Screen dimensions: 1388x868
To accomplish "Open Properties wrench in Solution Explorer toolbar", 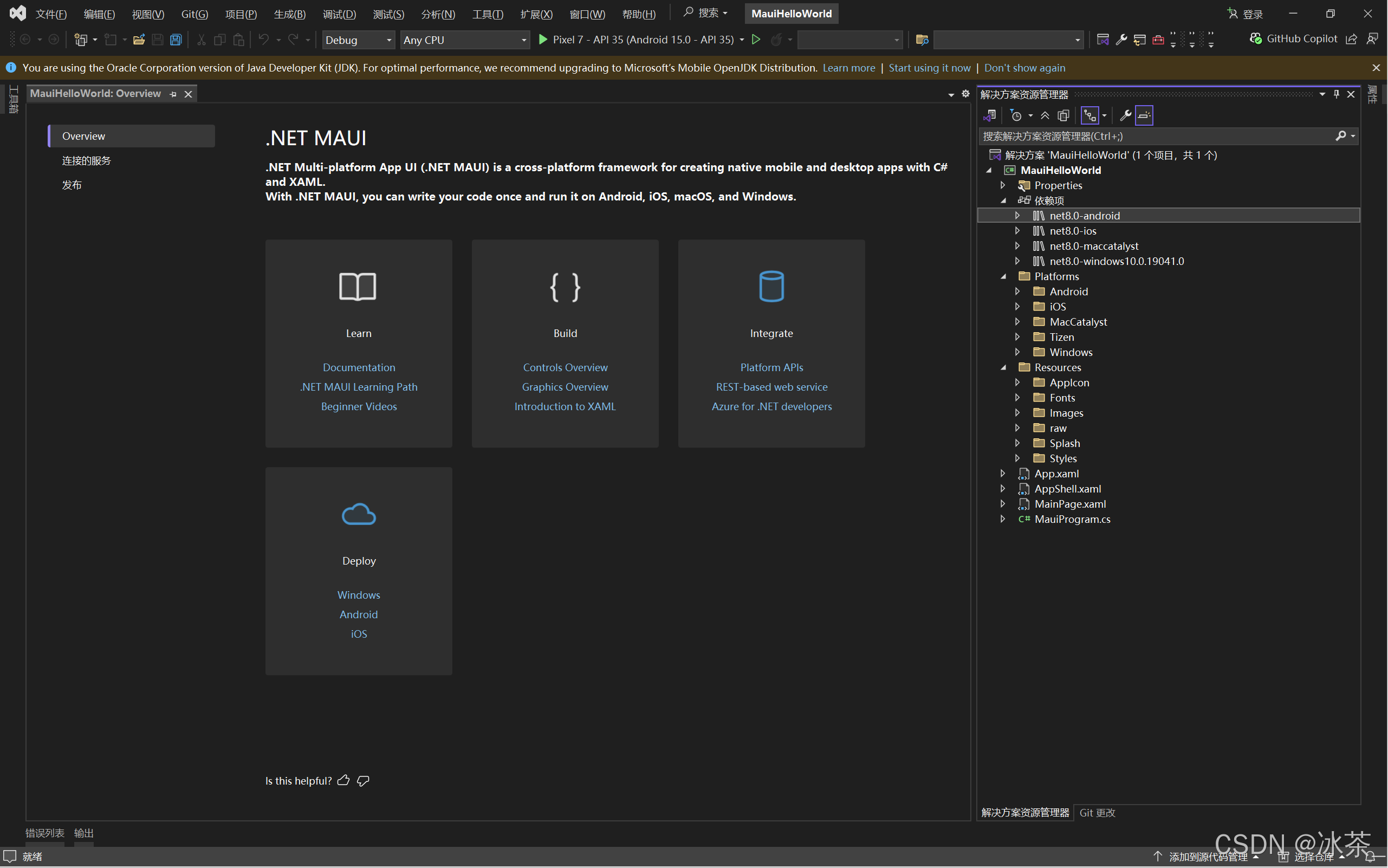I will click(1125, 115).
